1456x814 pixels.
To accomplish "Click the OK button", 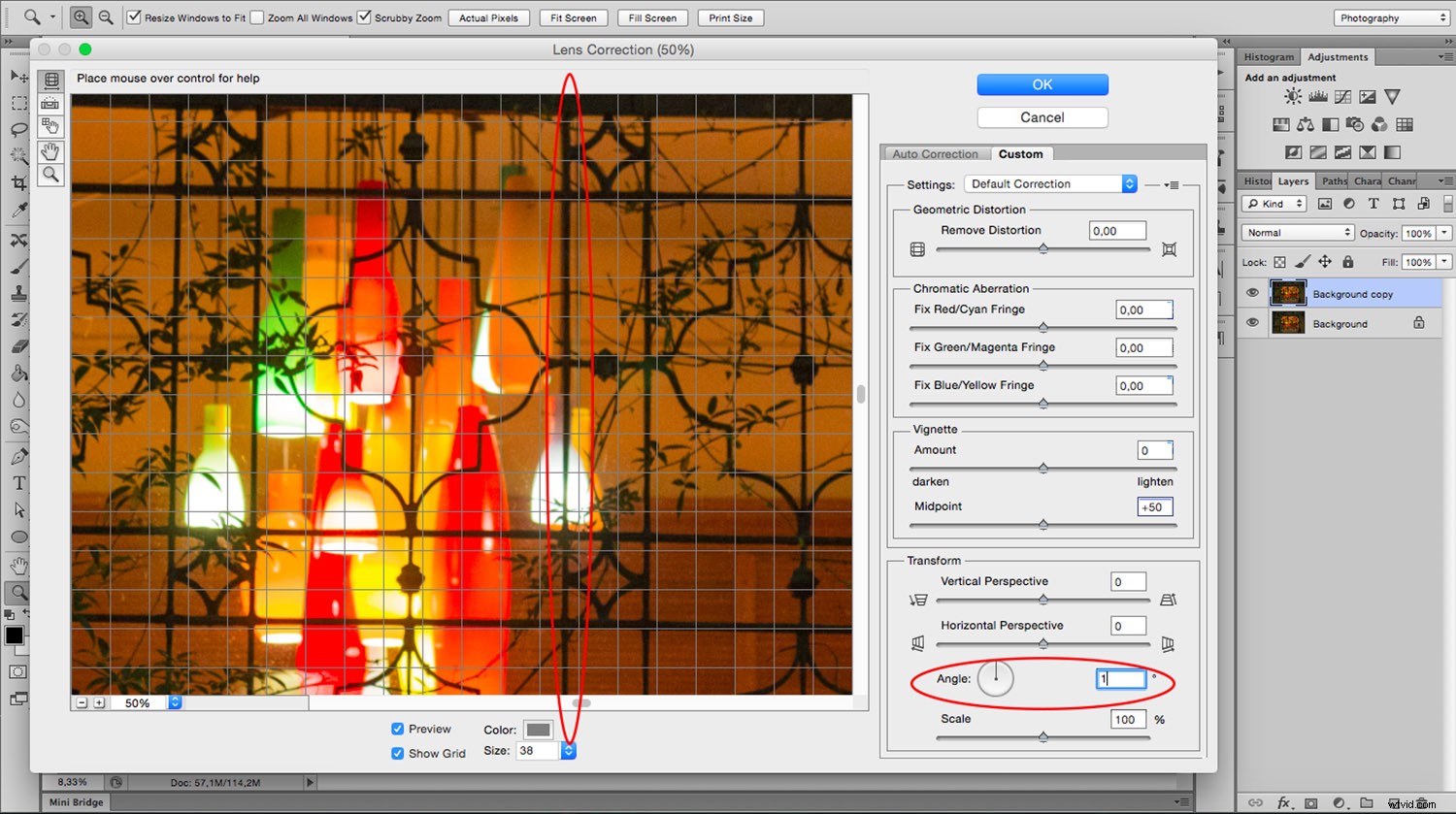I will (1042, 84).
